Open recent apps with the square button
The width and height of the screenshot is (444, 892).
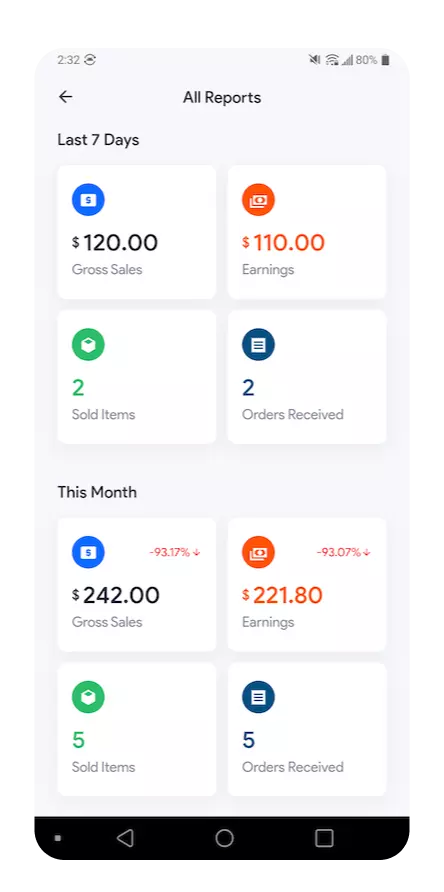pyautogui.click(x=324, y=837)
